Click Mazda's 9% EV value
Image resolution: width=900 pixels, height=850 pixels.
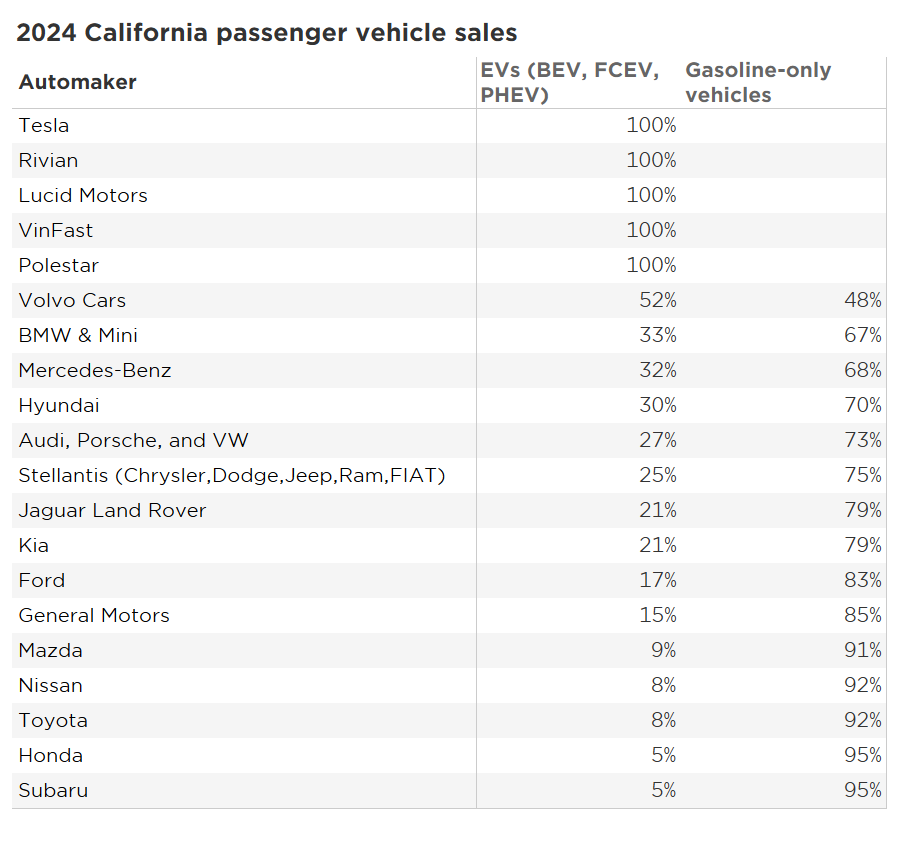coord(663,650)
